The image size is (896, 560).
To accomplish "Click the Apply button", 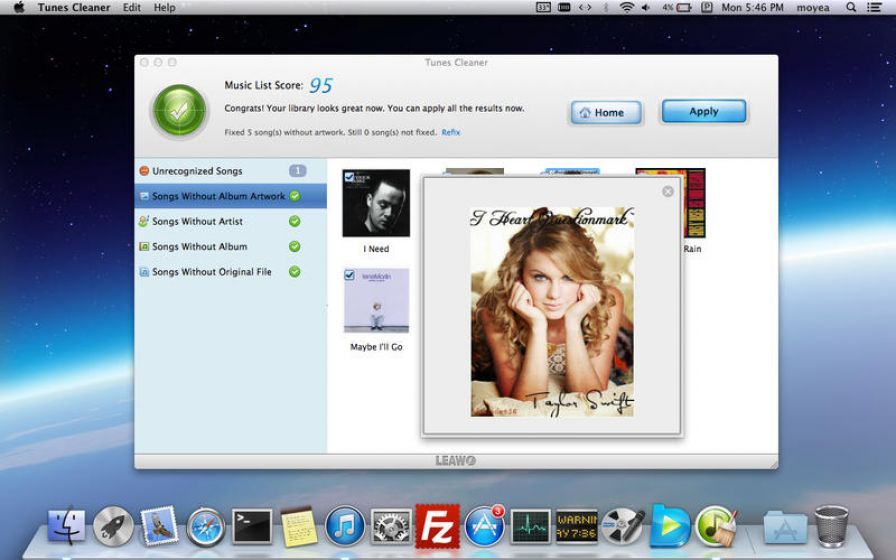I will click(x=703, y=111).
